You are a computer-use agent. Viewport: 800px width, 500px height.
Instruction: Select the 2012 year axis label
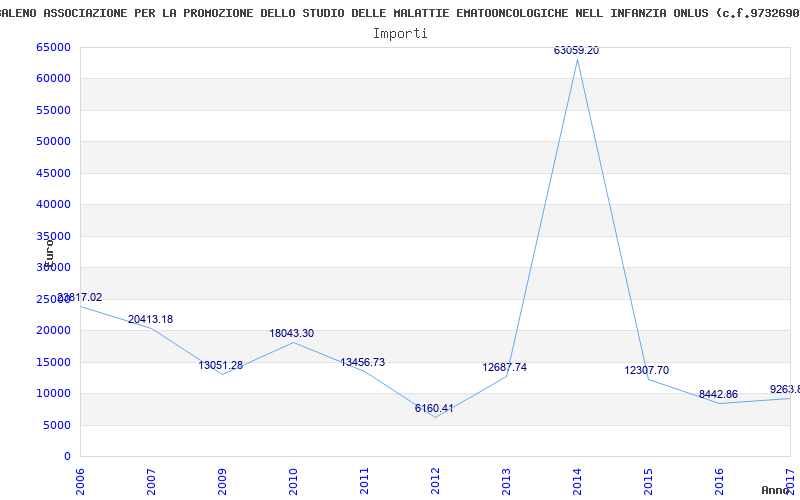pos(435,482)
